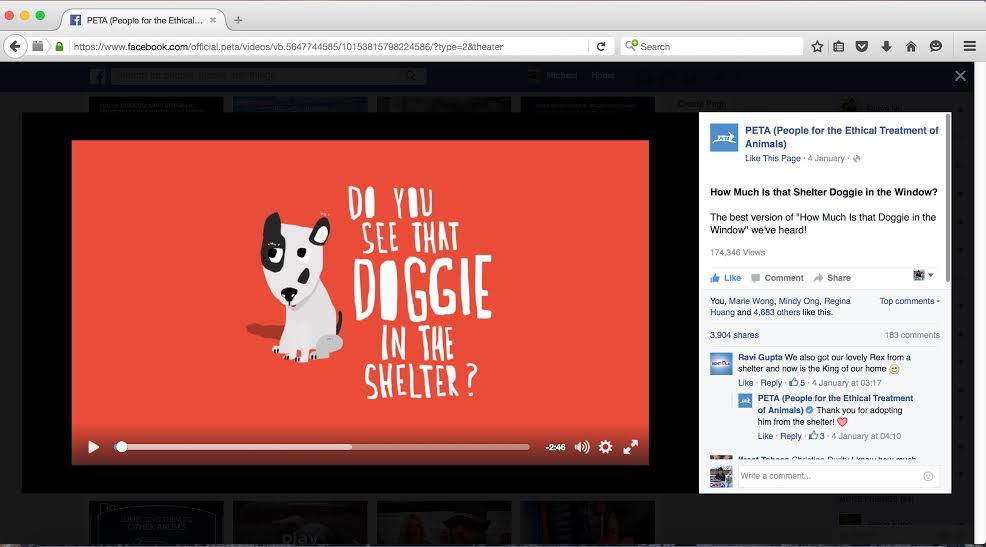986x547 pixels.
Task: Click the 174,346 Views count
Action: [738, 253]
